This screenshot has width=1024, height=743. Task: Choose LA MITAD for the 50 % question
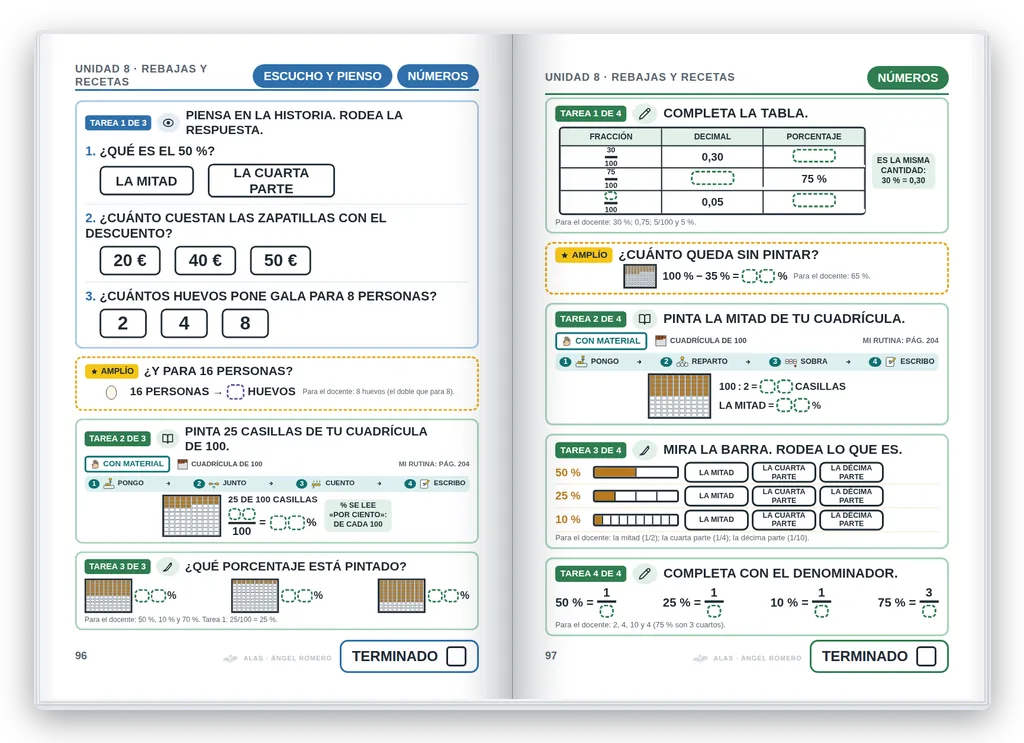pos(146,181)
